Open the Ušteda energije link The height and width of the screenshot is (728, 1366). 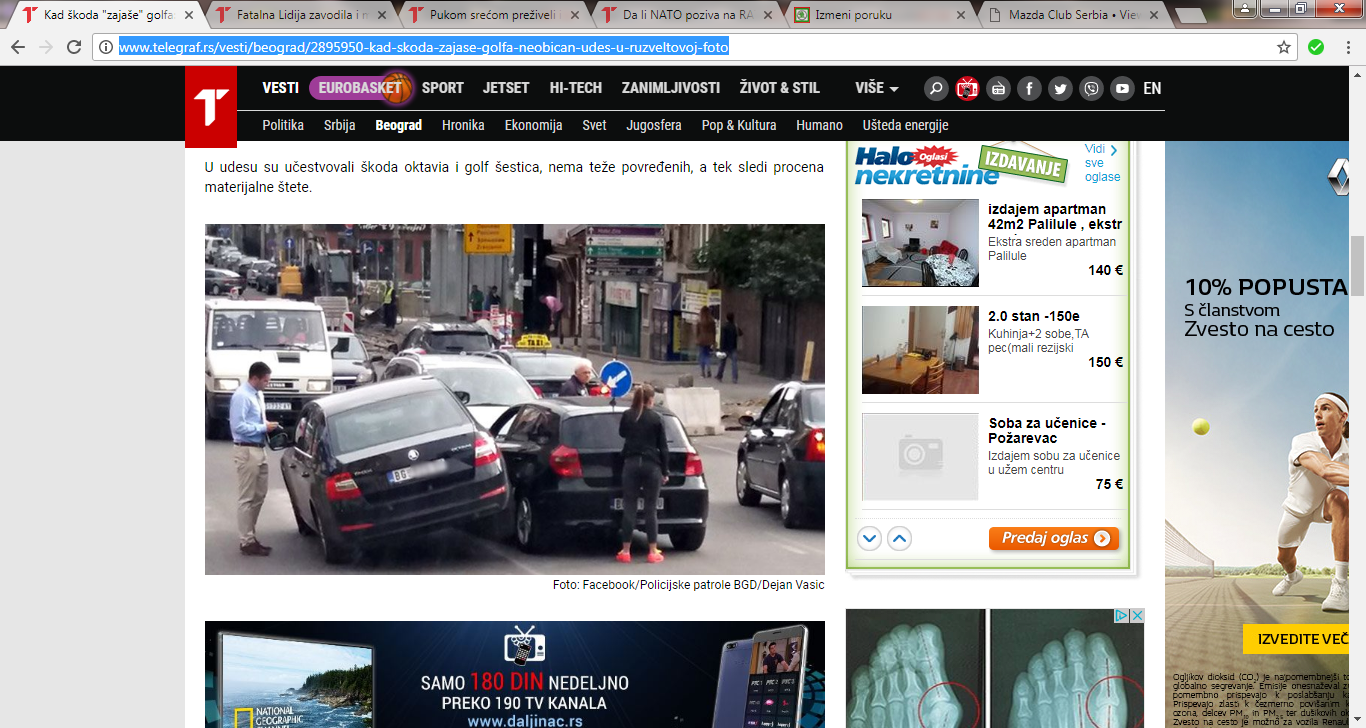pyautogui.click(x=905, y=125)
